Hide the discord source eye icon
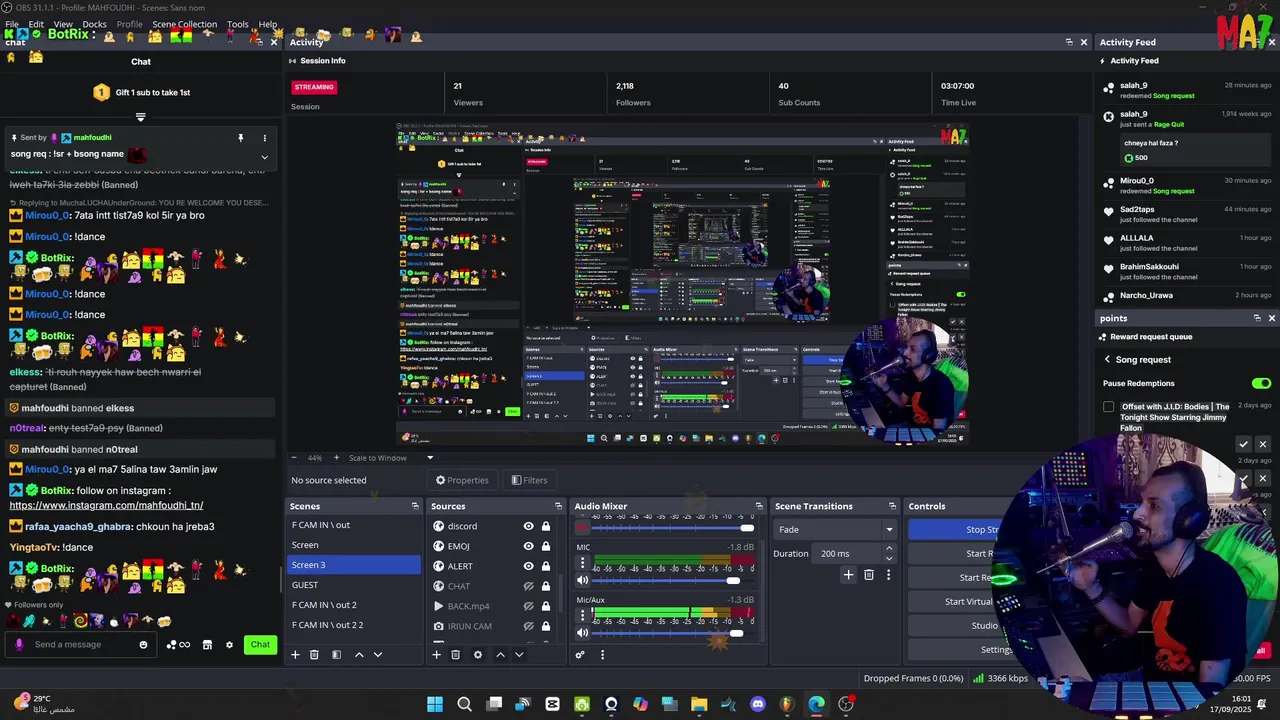This screenshot has height=720, width=1280. coord(528,526)
